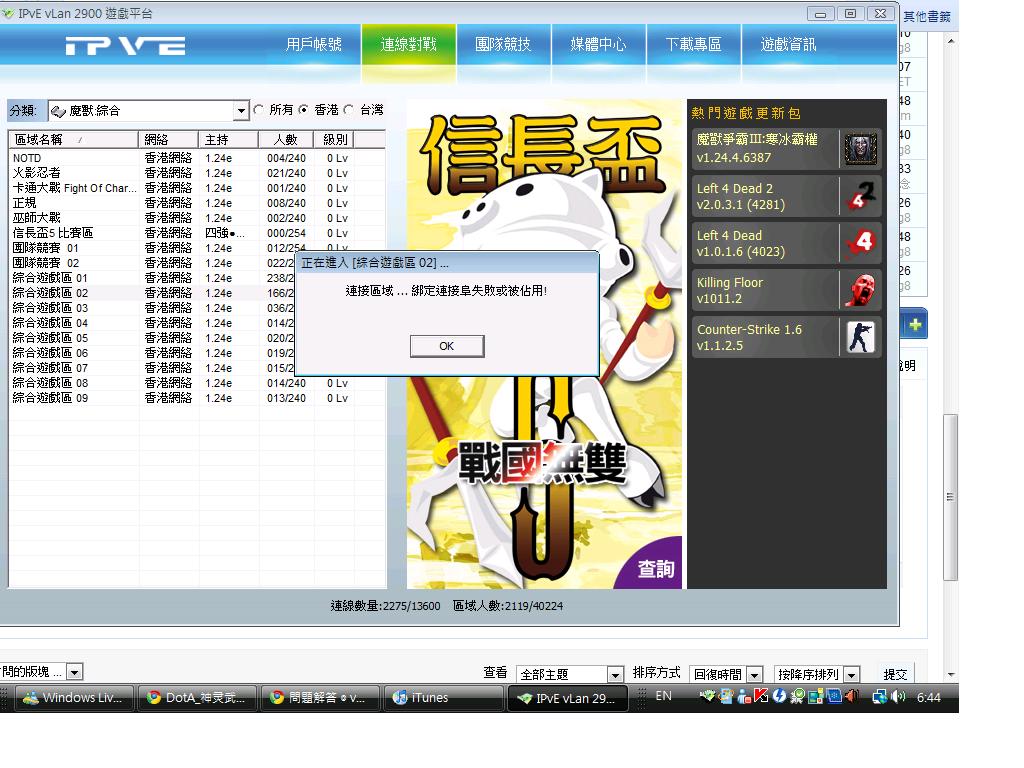Switch to the 用戶帳號 tab
The image size is (1024, 768).
pyautogui.click(x=313, y=45)
